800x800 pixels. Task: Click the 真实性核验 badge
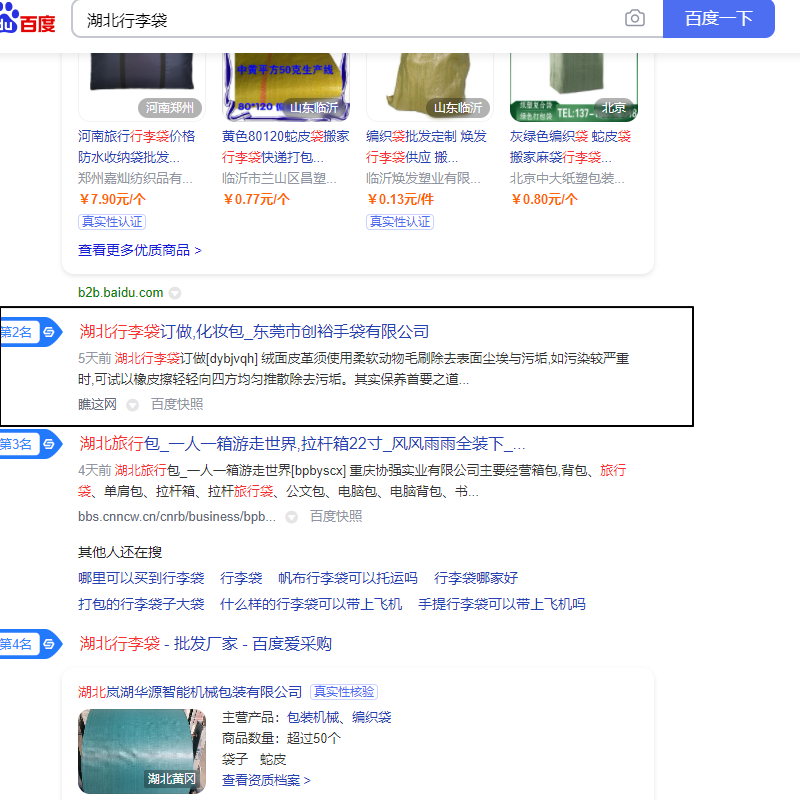coord(344,692)
